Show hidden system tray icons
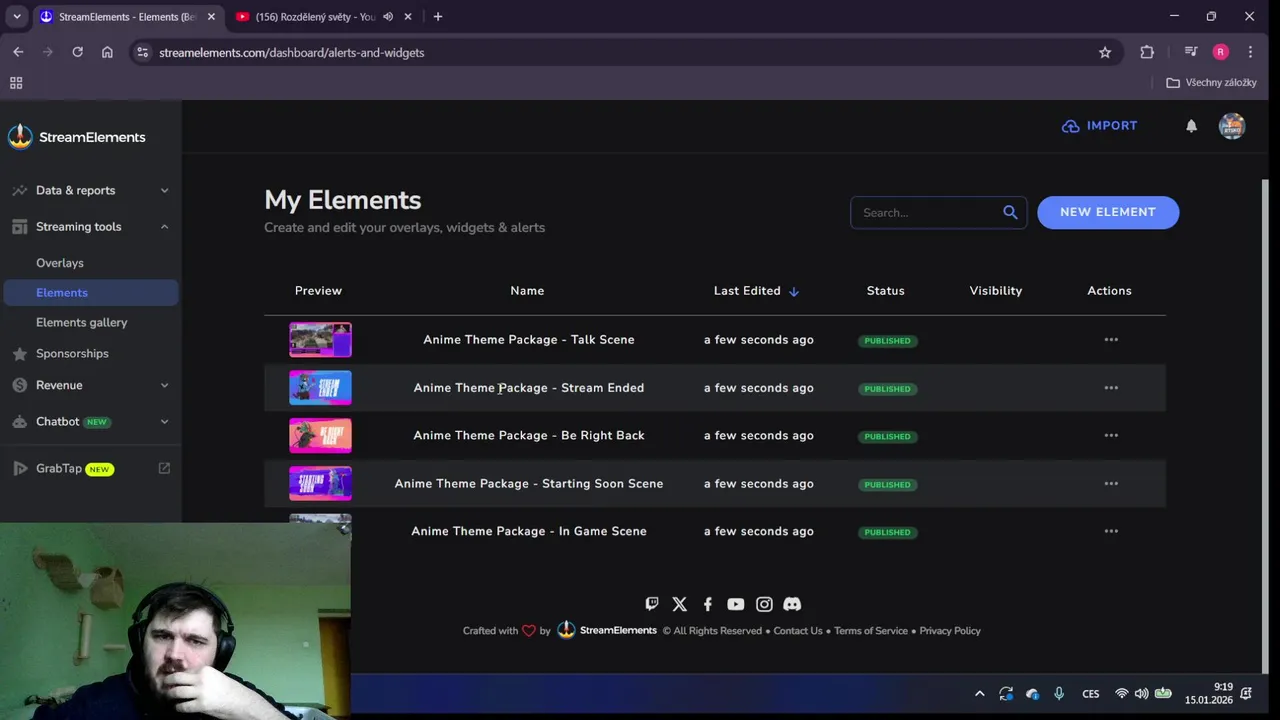1280x720 pixels. click(980, 694)
